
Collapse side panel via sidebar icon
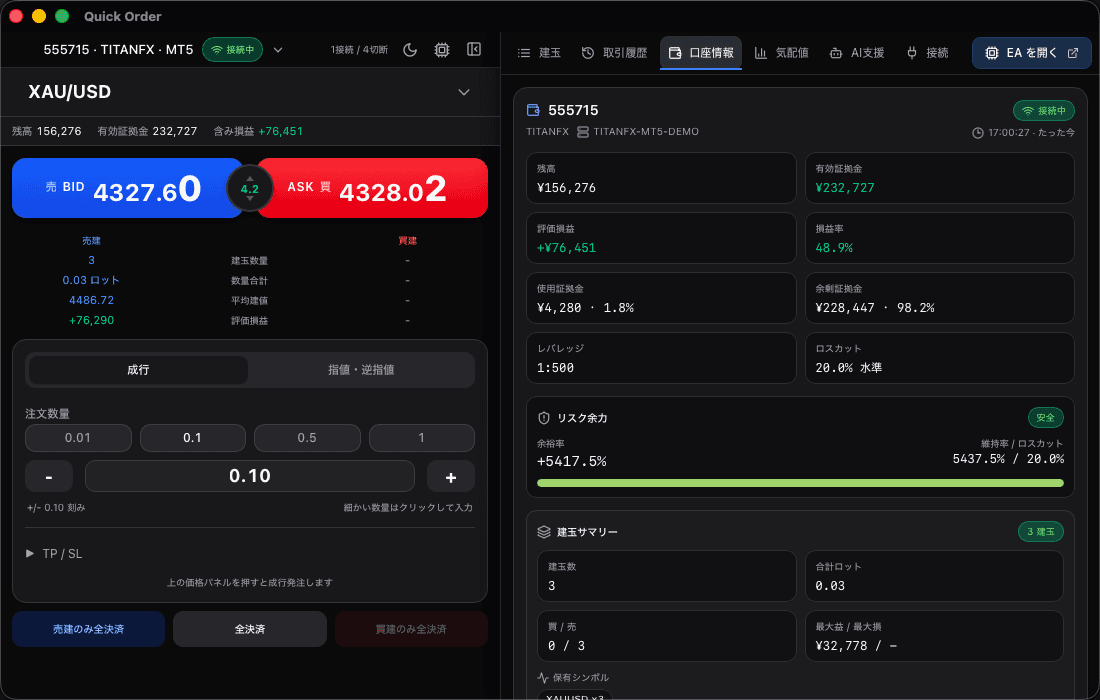pyautogui.click(x=474, y=49)
